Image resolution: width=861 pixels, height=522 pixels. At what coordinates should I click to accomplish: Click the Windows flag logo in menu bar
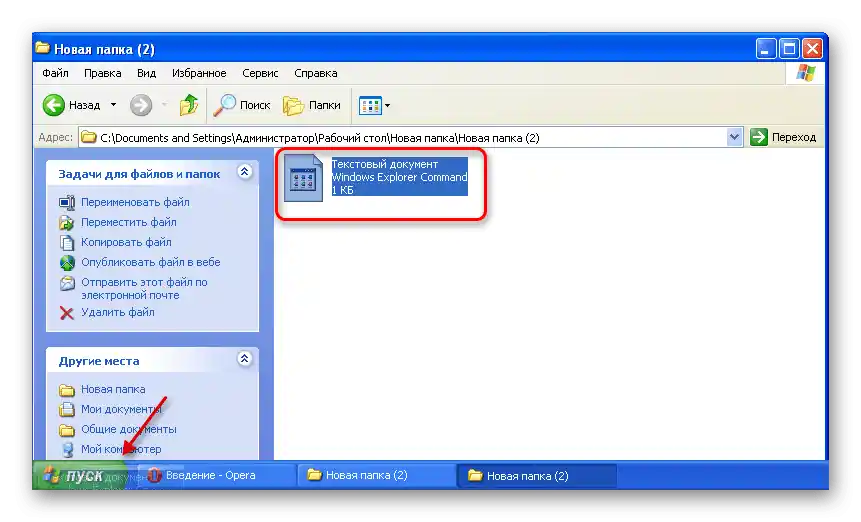click(806, 72)
